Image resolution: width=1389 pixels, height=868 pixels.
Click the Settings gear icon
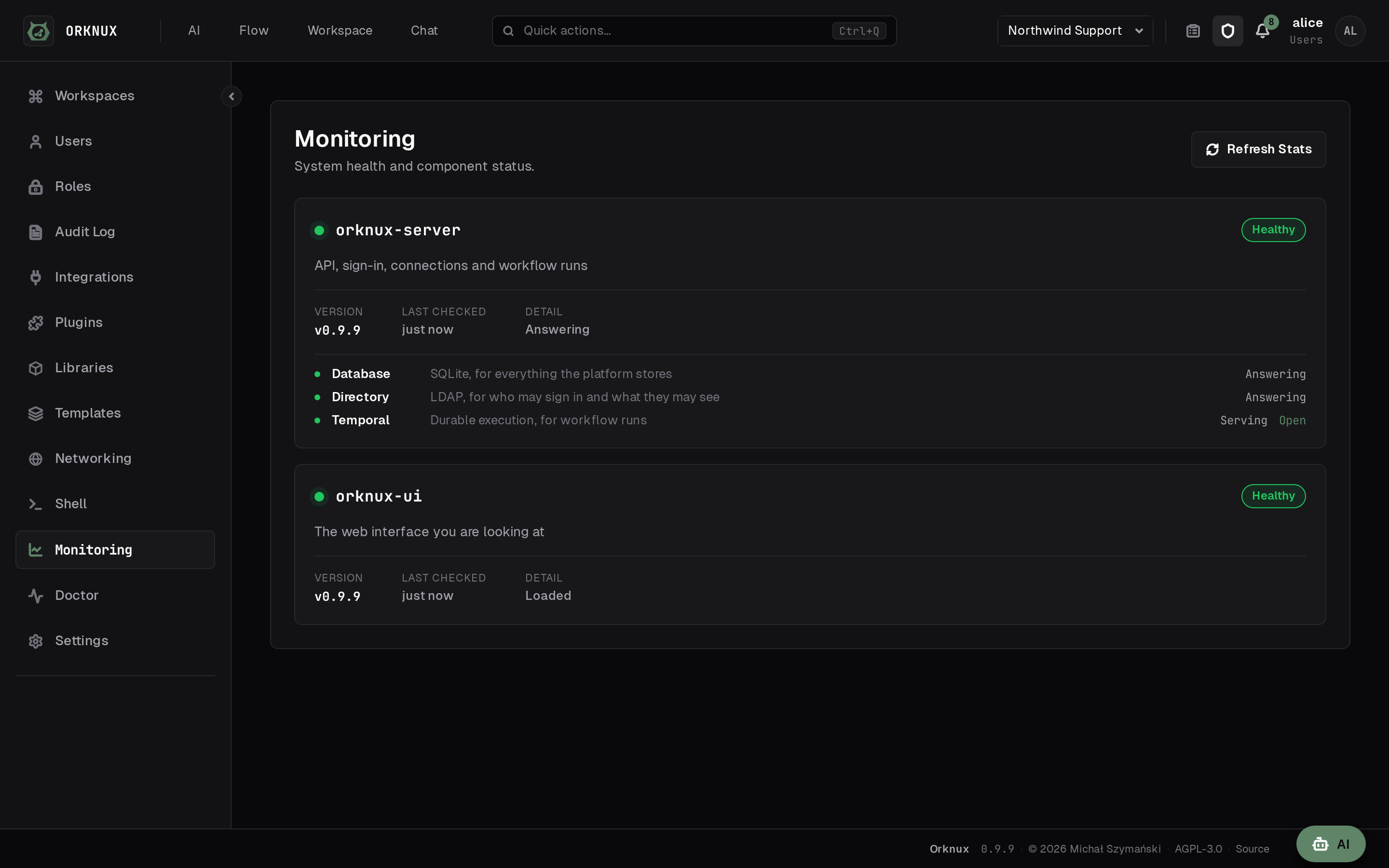click(36, 641)
